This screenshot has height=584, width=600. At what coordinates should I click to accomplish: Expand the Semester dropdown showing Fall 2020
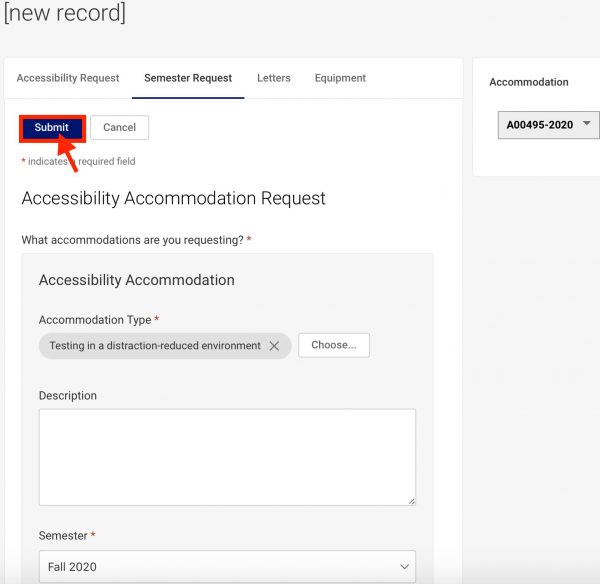227,566
